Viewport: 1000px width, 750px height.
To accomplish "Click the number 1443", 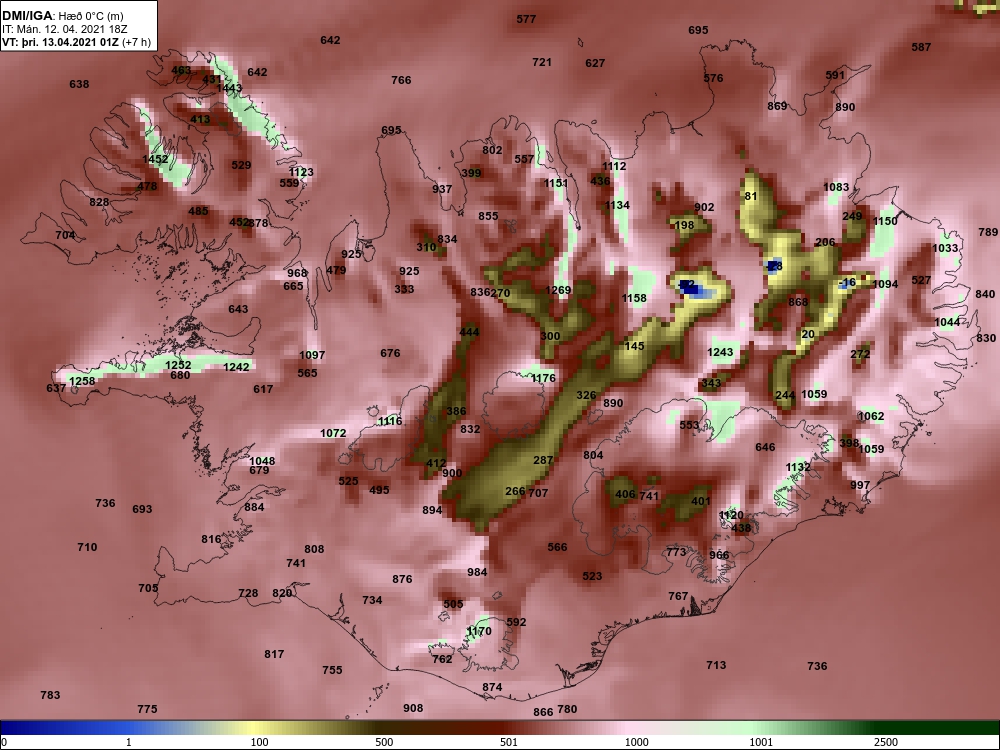I will coord(229,88).
